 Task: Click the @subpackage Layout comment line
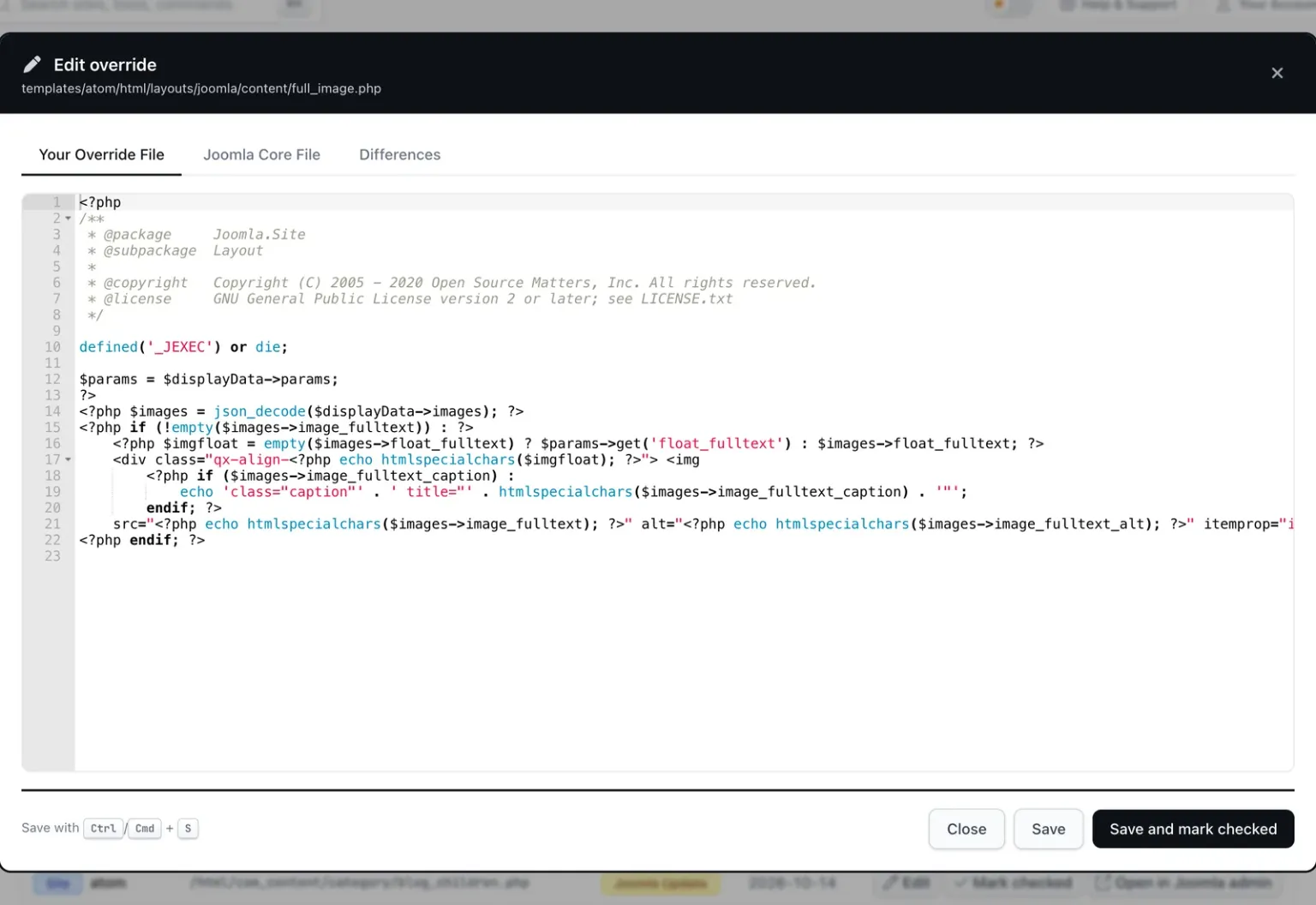point(175,251)
